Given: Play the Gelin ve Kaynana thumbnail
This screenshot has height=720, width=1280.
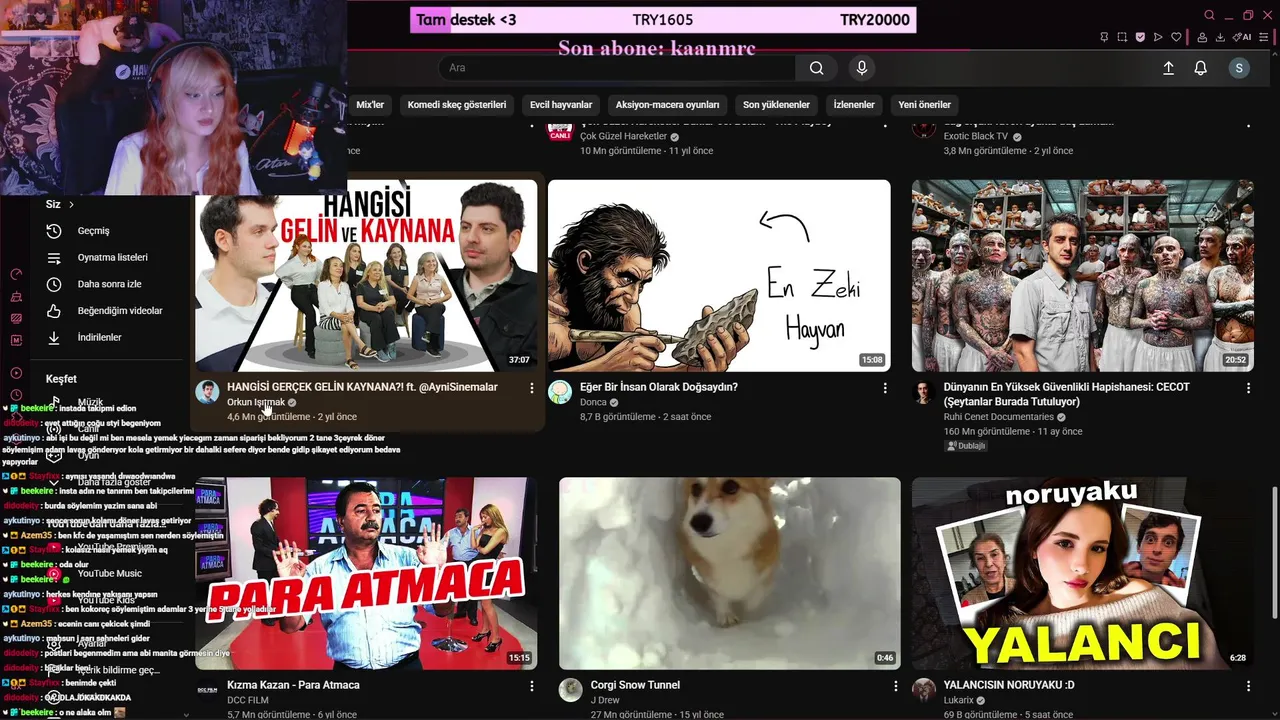Looking at the screenshot, I should click(366, 276).
